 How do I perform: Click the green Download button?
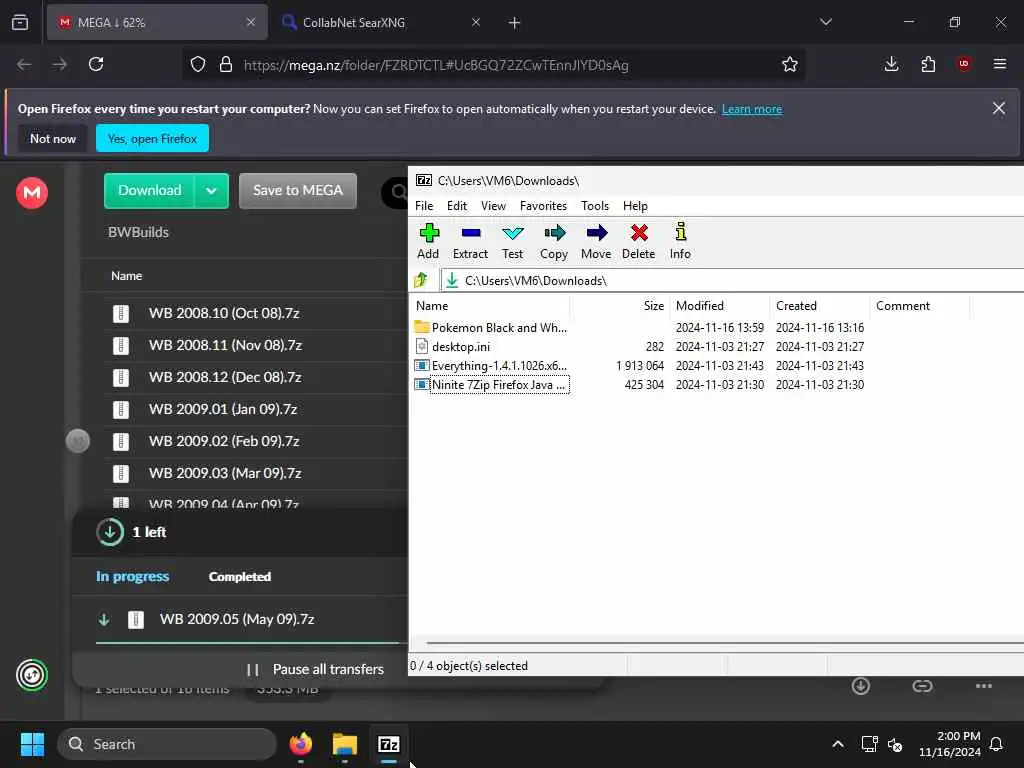click(x=150, y=191)
